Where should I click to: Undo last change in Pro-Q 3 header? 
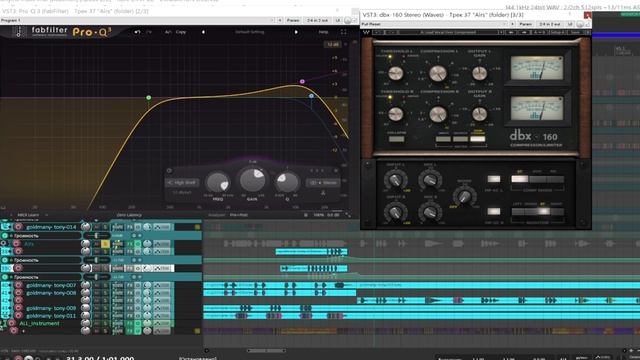(137, 32)
